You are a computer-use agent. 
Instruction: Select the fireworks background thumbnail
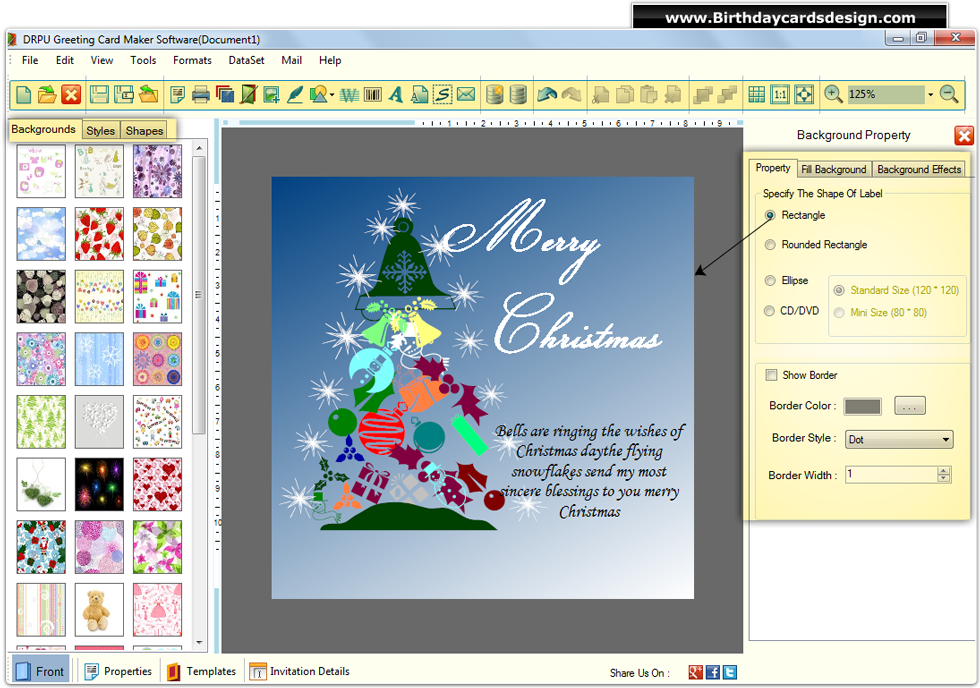(x=99, y=484)
